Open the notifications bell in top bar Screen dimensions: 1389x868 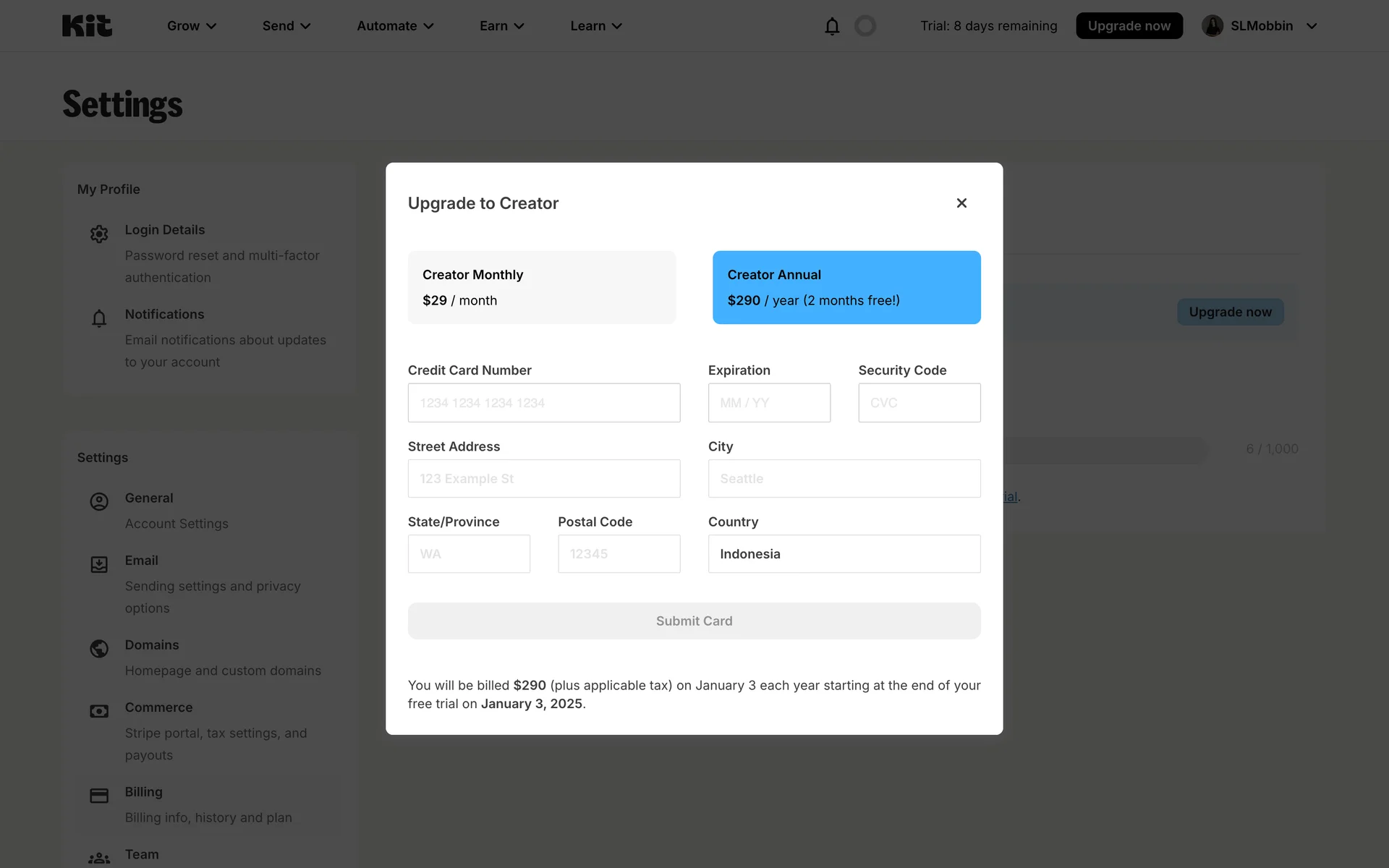[832, 26]
